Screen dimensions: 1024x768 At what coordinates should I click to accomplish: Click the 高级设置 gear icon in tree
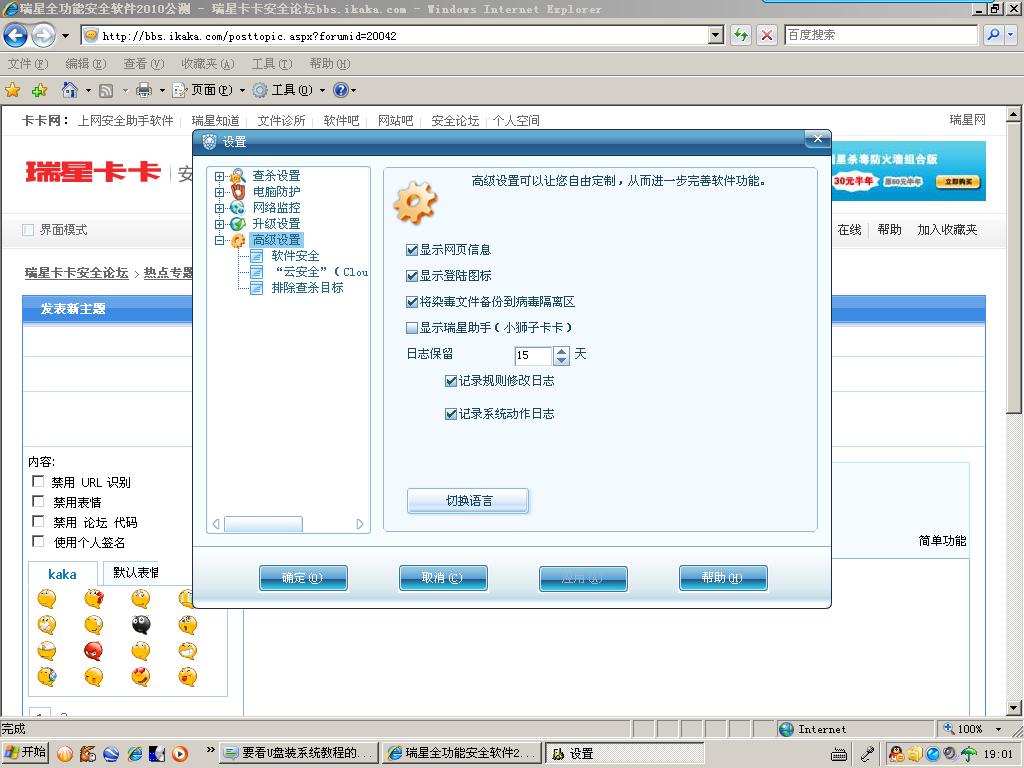(238, 240)
